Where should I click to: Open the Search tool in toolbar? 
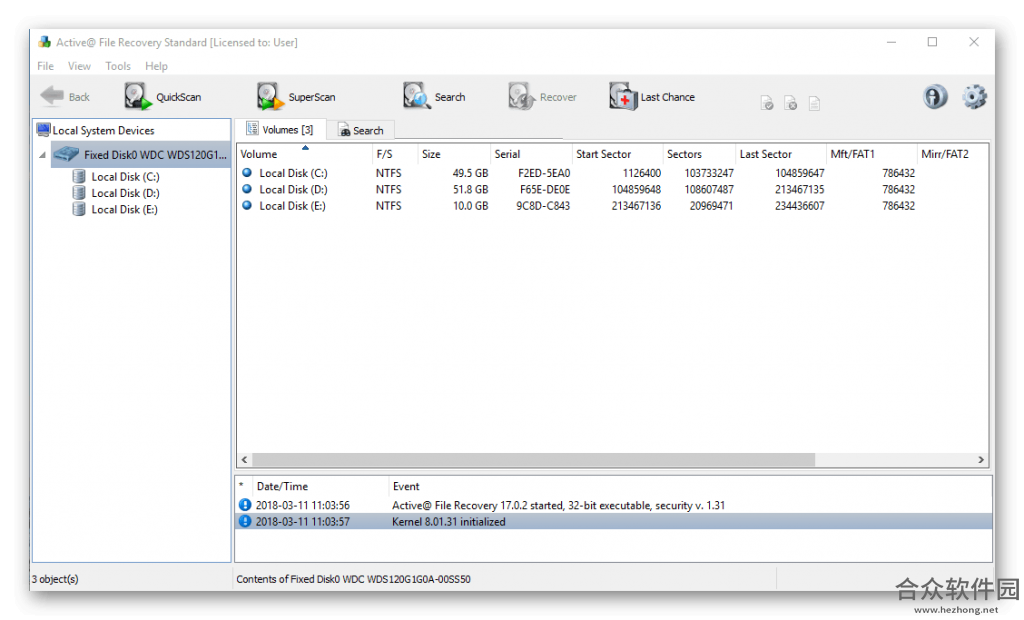coord(434,97)
